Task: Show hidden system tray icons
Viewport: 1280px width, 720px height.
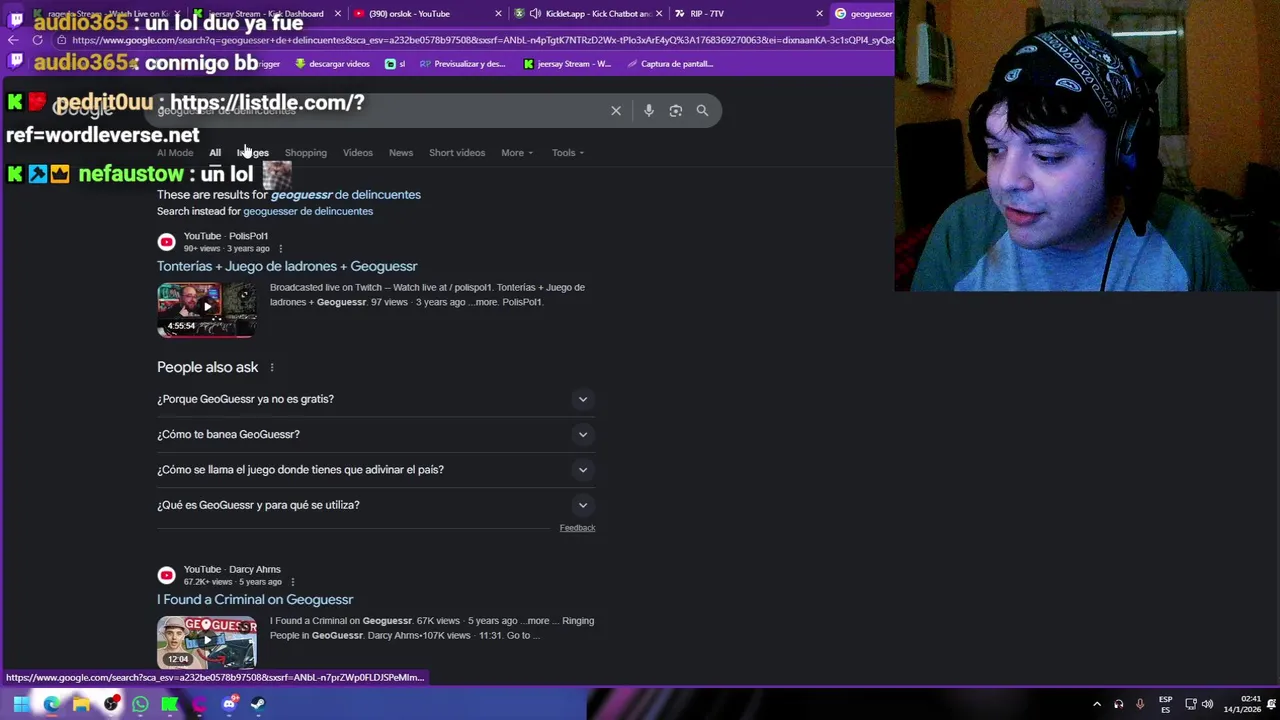Action: pos(1097,704)
